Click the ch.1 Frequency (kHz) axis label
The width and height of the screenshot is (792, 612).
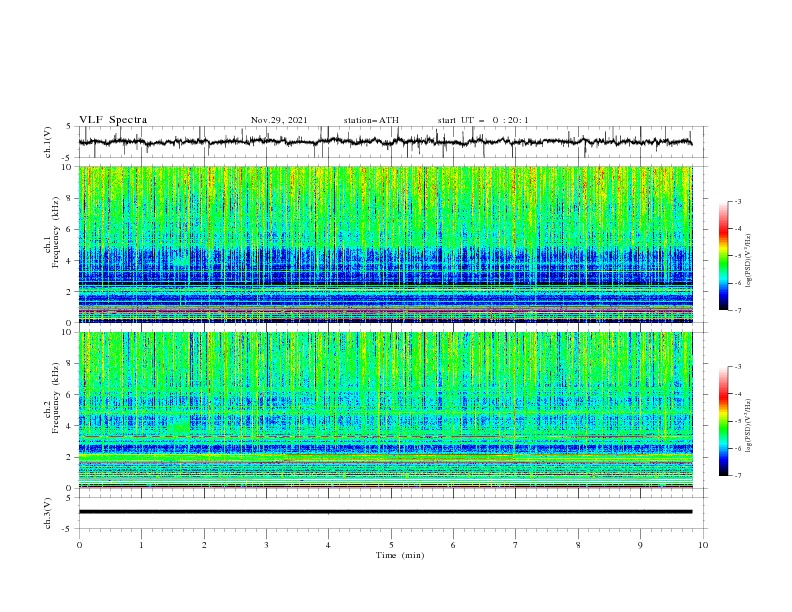(x=52, y=244)
